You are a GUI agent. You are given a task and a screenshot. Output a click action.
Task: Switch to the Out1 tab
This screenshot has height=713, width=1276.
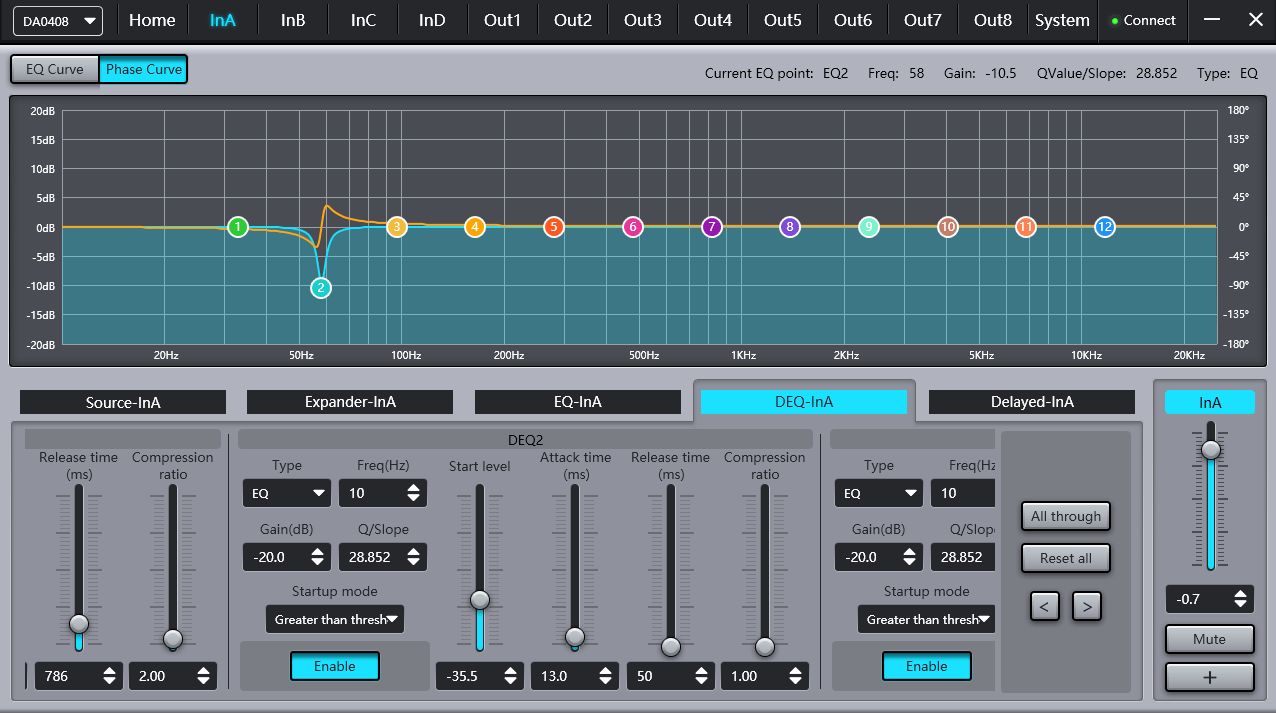pos(502,20)
